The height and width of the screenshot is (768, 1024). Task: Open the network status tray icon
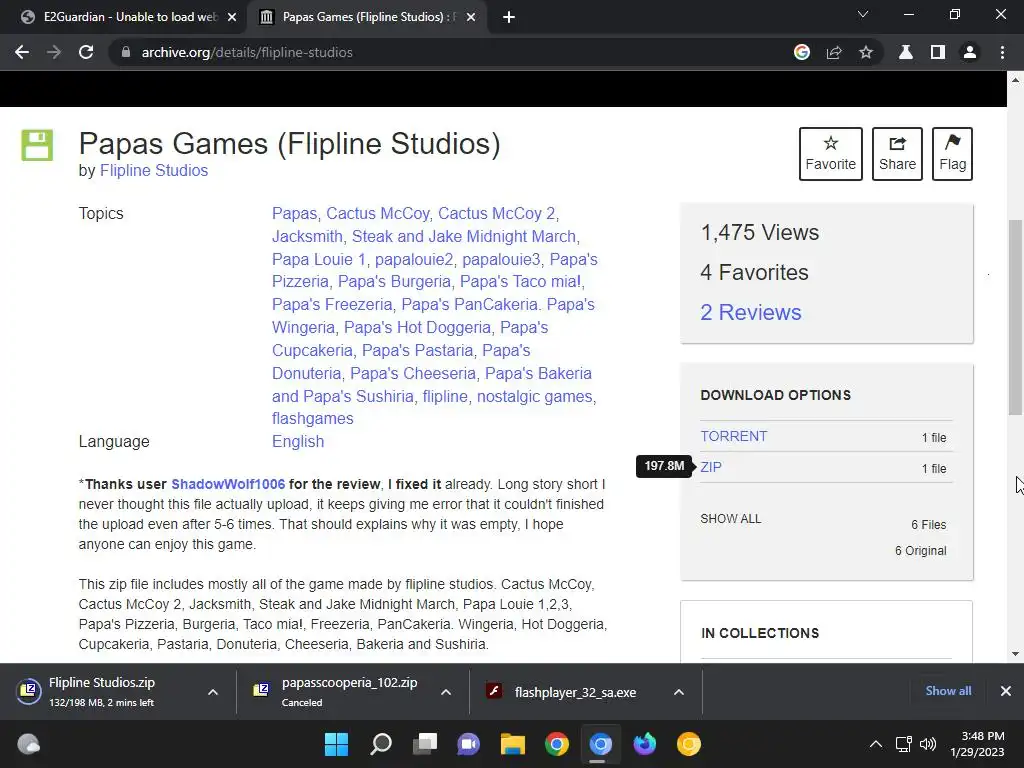tap(904, 744)
